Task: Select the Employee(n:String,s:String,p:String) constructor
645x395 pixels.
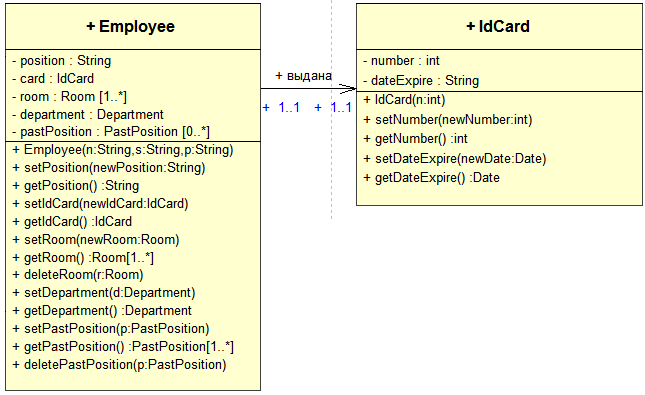Action: click(123, 150)
